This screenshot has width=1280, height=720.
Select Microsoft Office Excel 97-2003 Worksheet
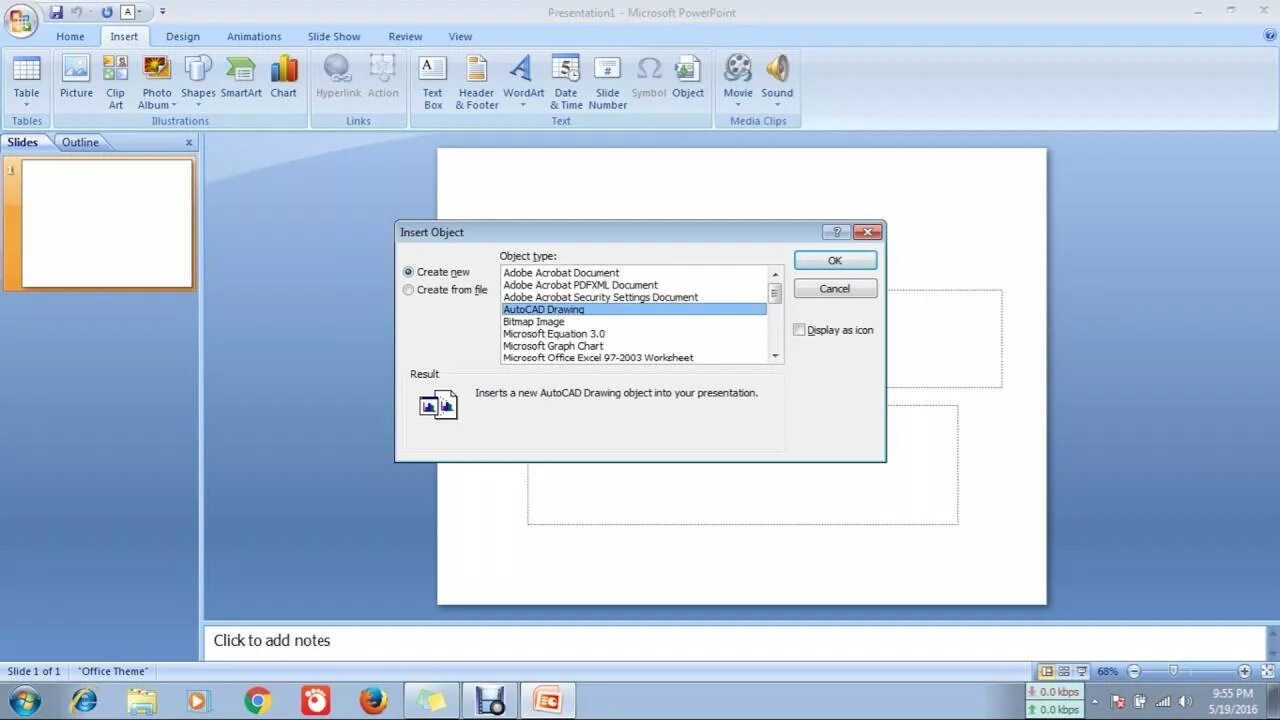point(634,358)
